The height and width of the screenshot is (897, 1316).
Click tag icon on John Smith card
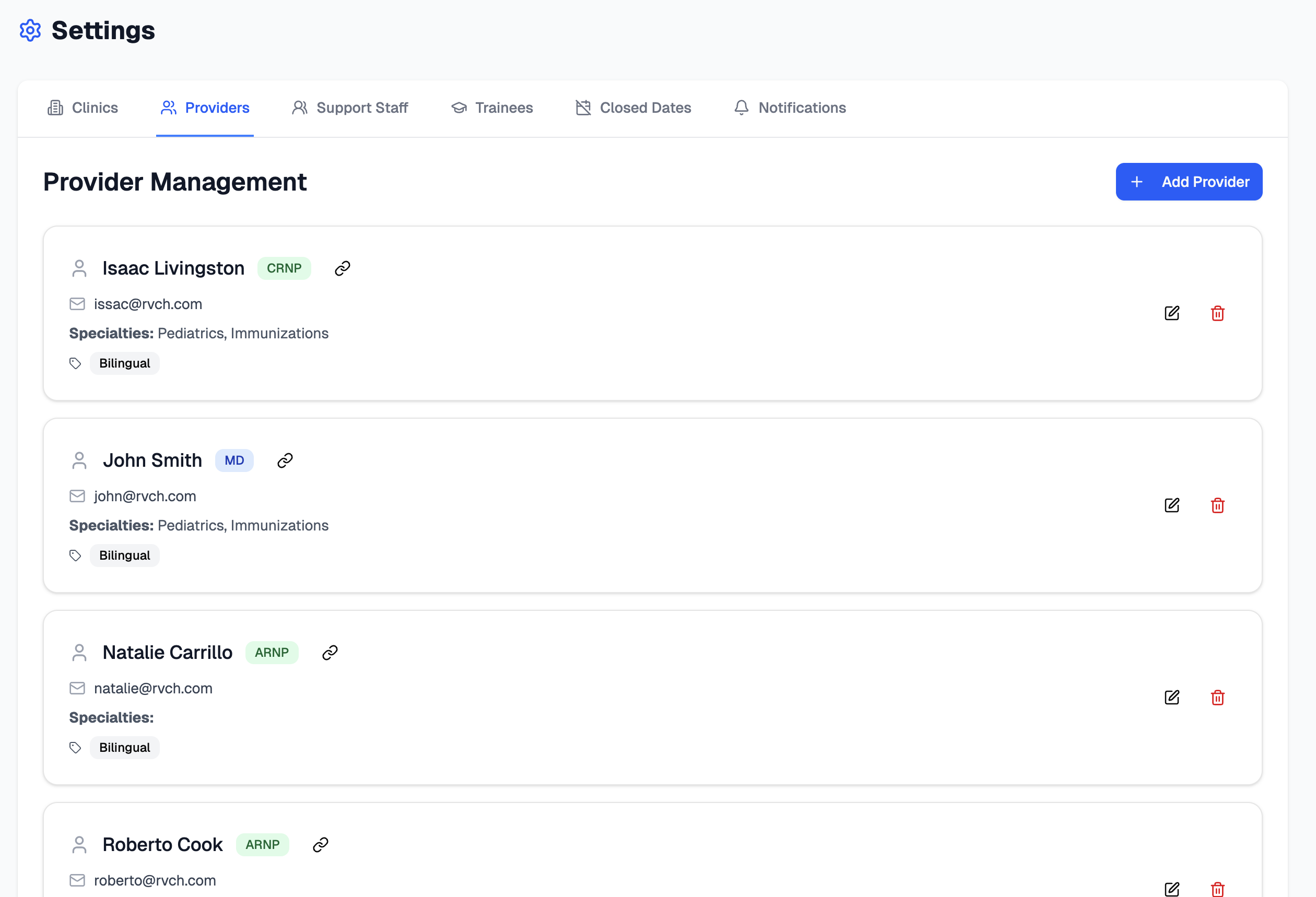click(75, 556)
